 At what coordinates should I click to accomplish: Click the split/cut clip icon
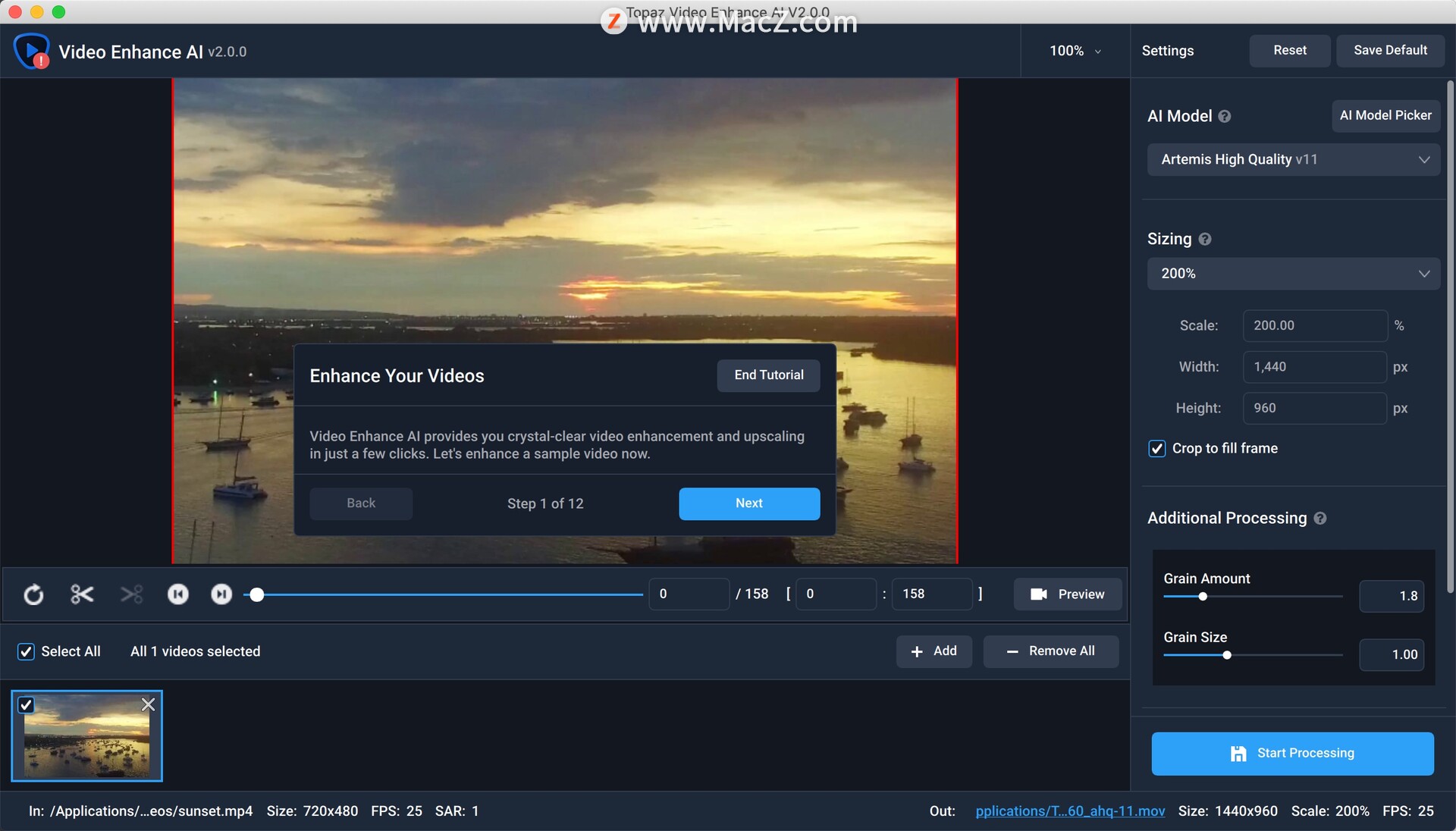click(x=81, y=593)
